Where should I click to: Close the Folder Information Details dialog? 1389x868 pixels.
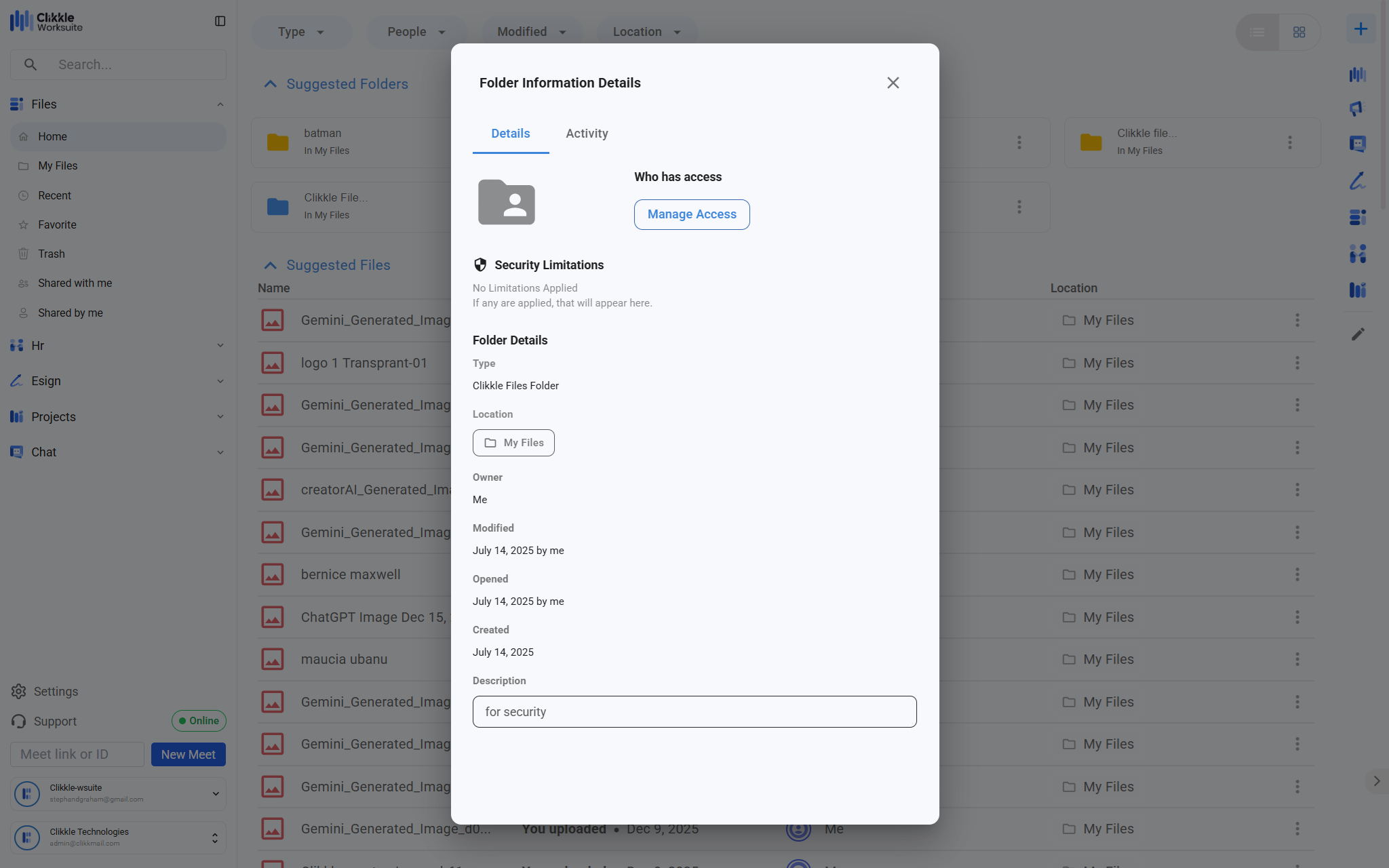coord(893,83)
